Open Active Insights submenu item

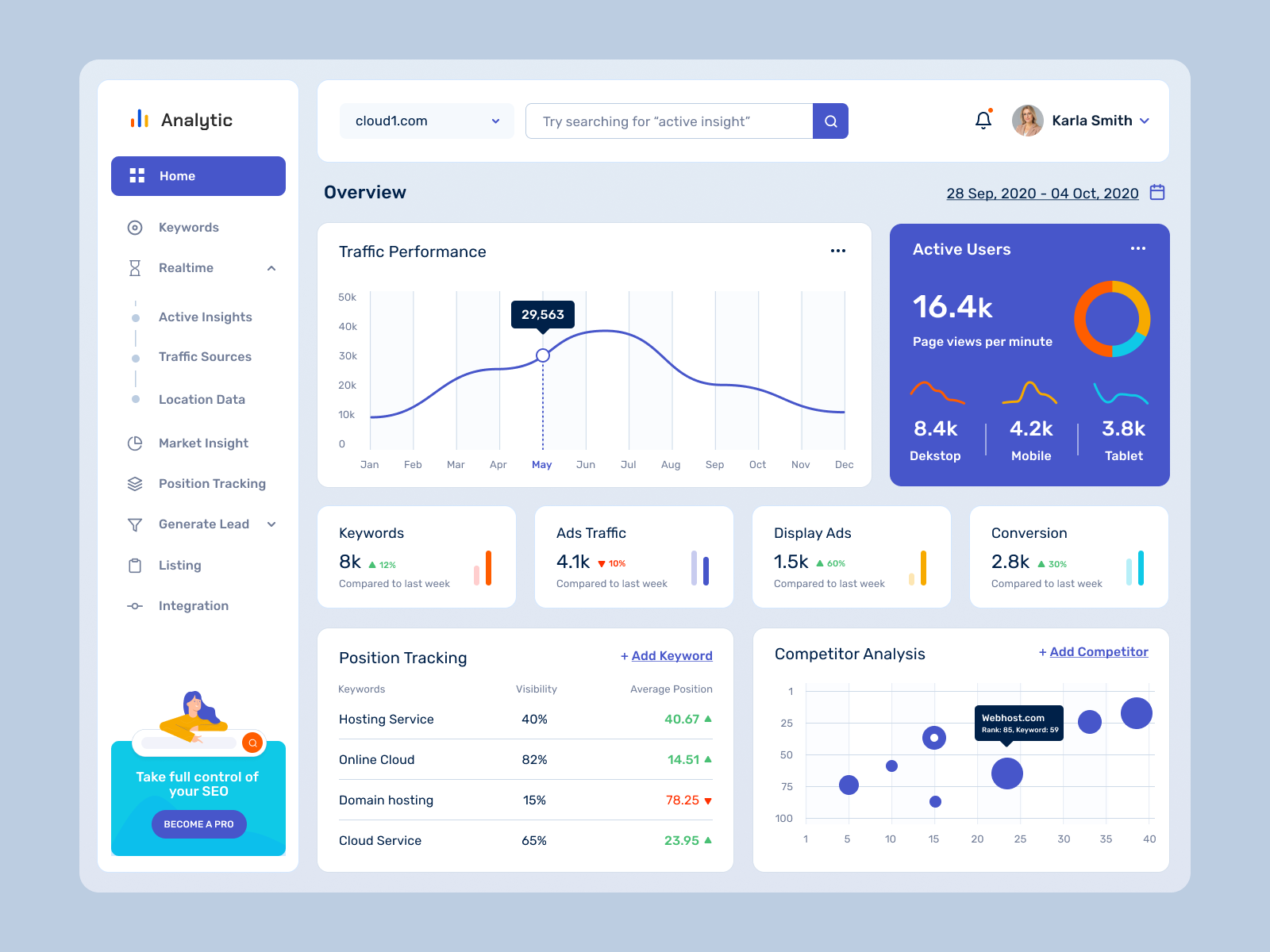point(206,317)
